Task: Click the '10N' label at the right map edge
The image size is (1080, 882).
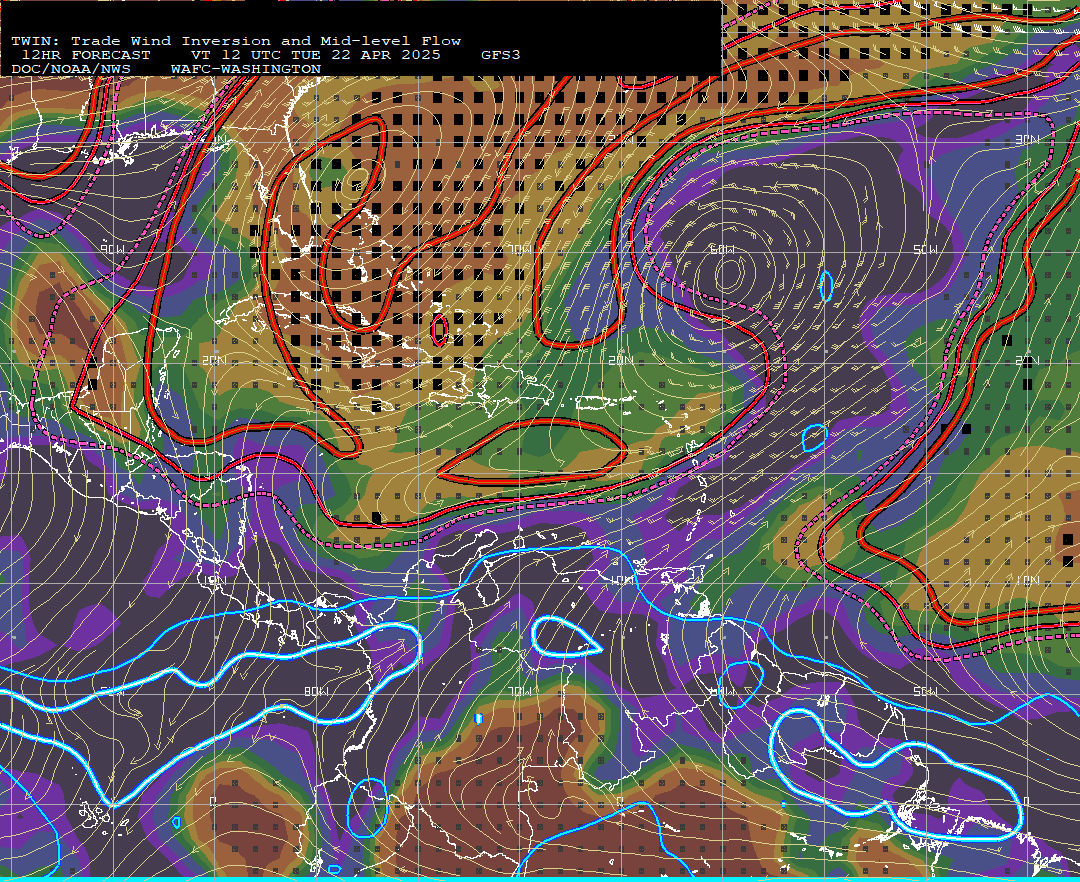Action: 1027,580
